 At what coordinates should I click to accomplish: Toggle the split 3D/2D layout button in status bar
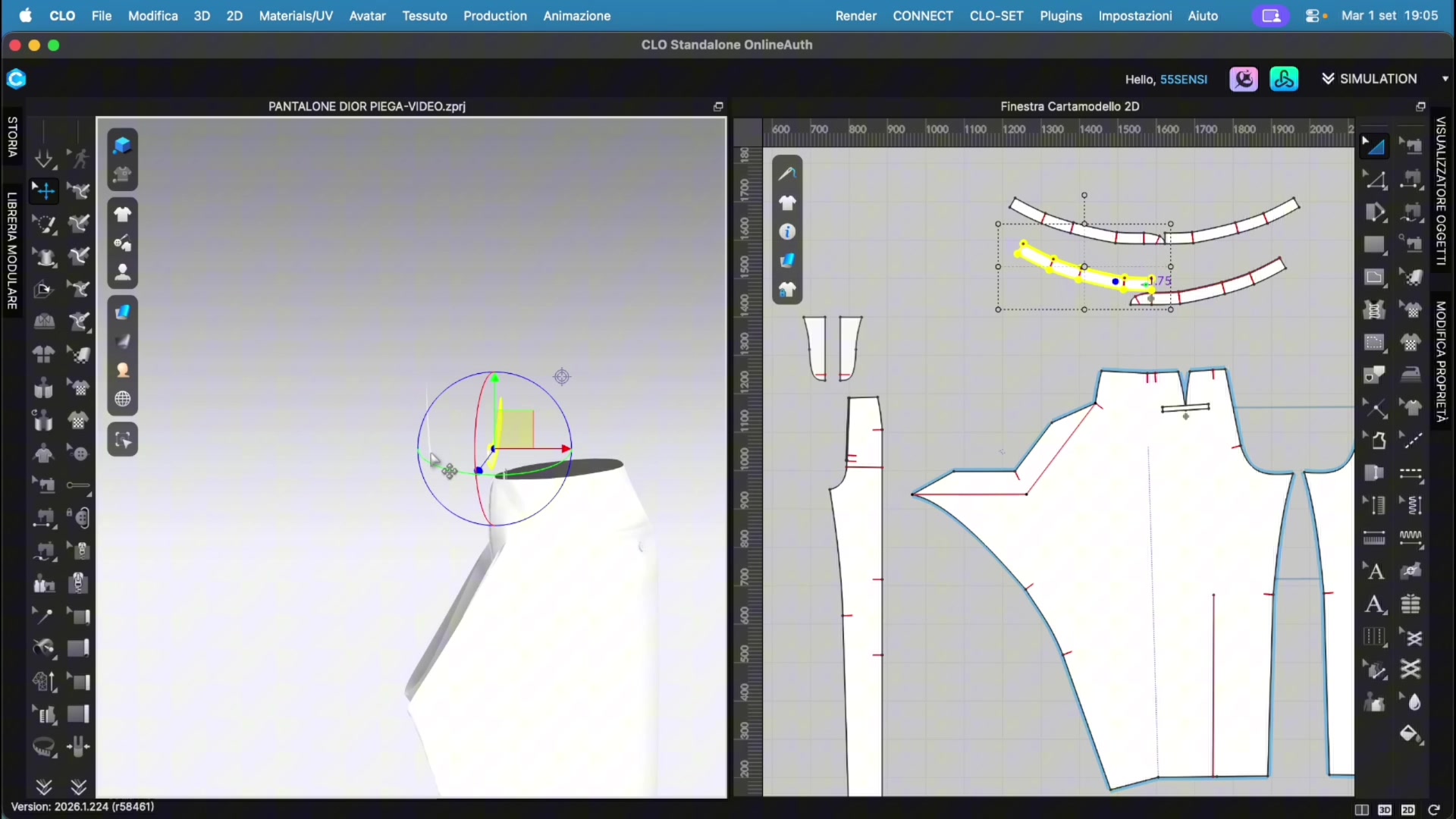(1361, 809)
